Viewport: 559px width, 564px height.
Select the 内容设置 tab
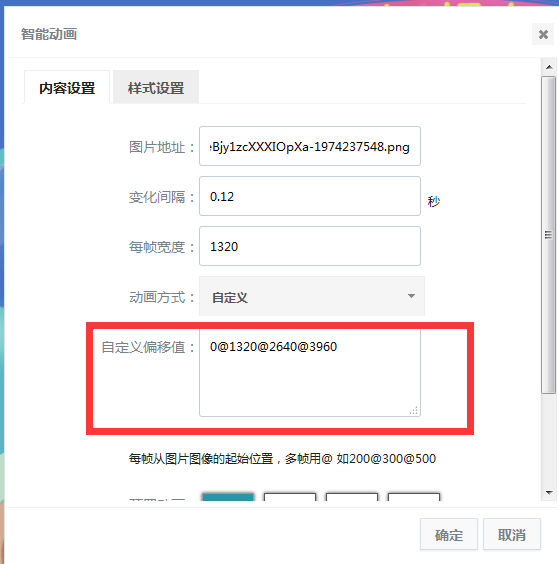point(67,87)
